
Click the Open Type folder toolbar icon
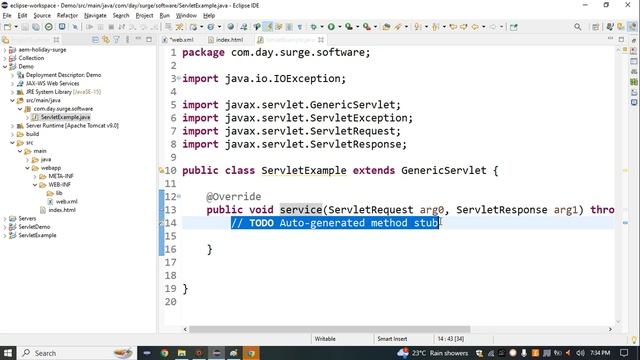pos(386,27)
